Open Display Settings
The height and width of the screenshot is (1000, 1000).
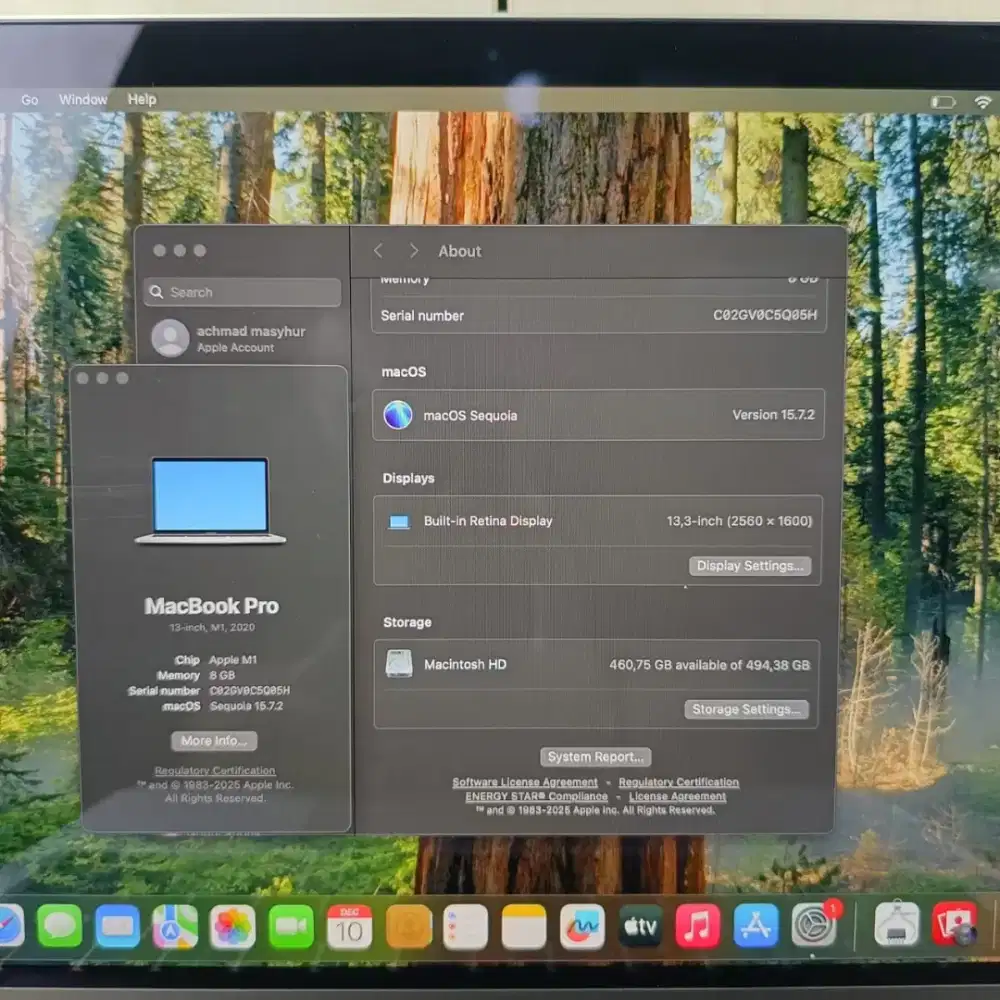[x=750, y=566]
